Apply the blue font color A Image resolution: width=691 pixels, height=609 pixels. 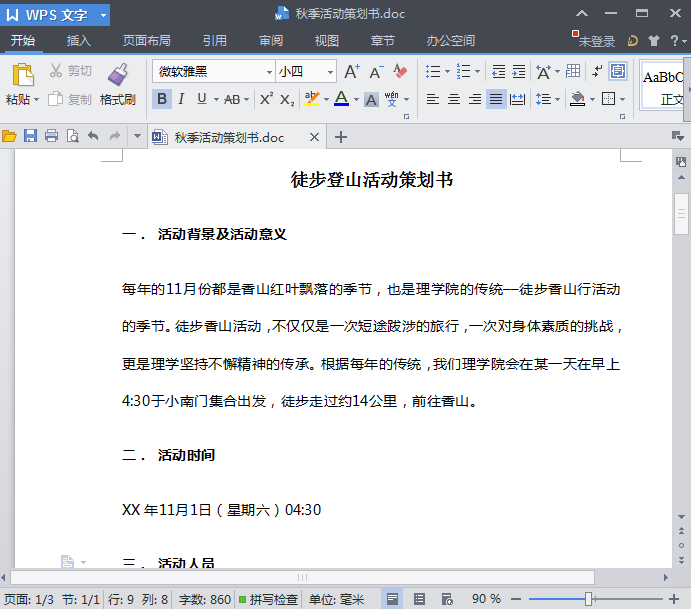(x=342, y=99)
